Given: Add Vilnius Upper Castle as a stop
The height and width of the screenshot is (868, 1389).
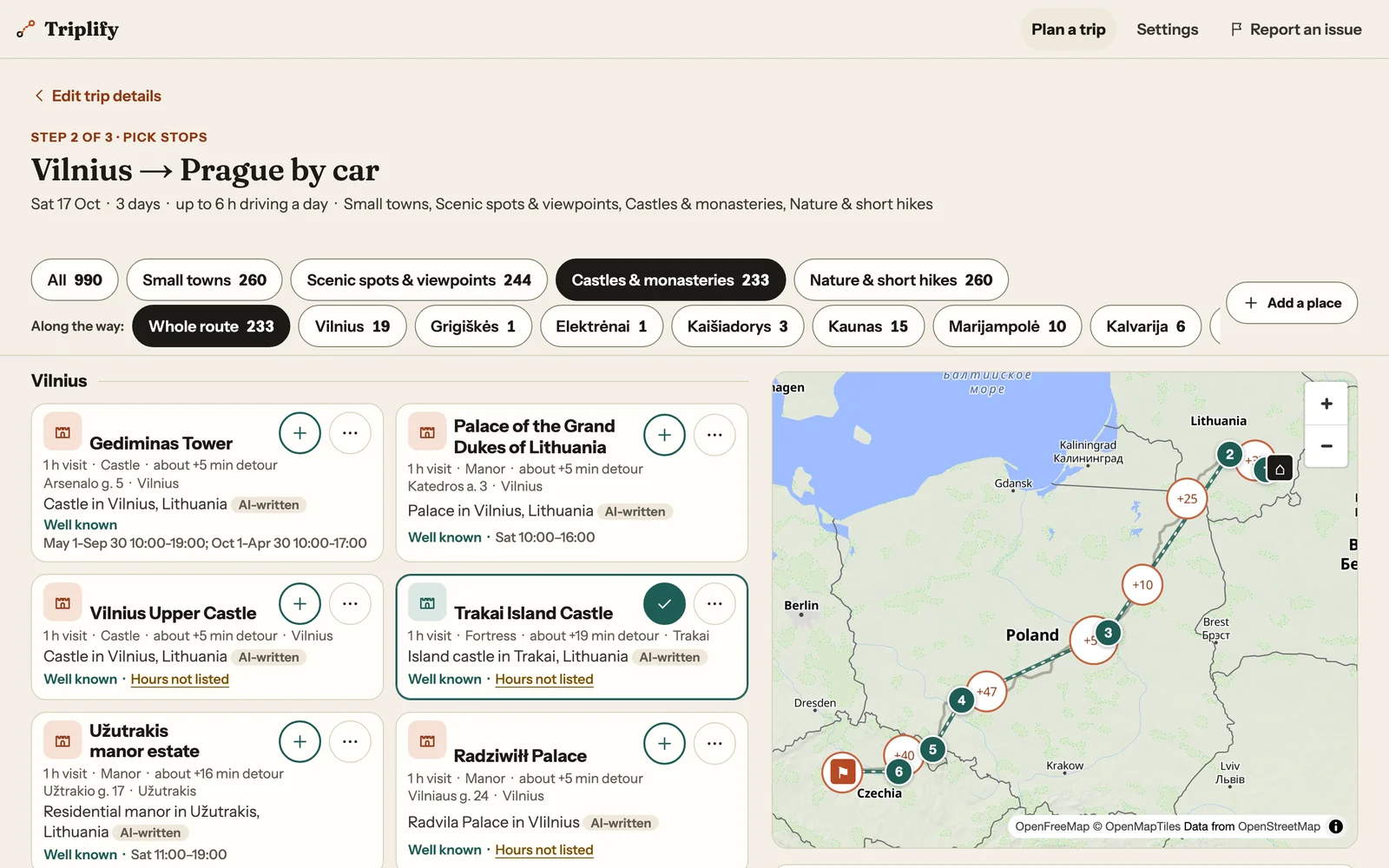Looking at the screenshot, I should tap(300, 604).
